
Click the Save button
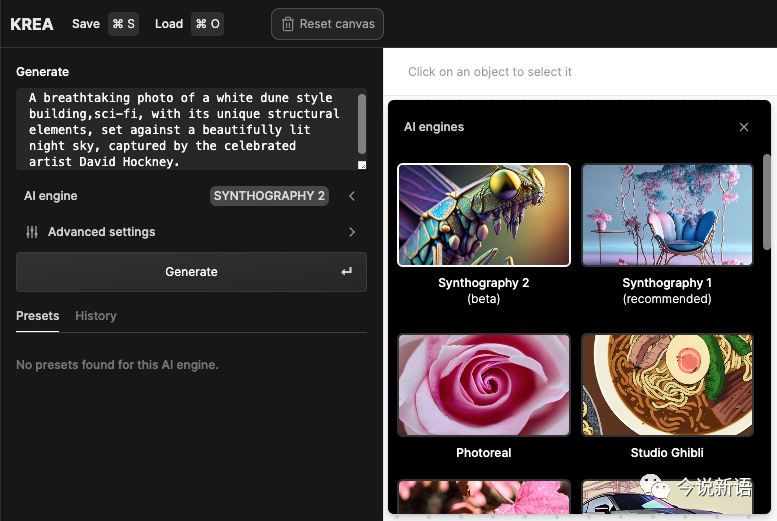pos(86,24)
